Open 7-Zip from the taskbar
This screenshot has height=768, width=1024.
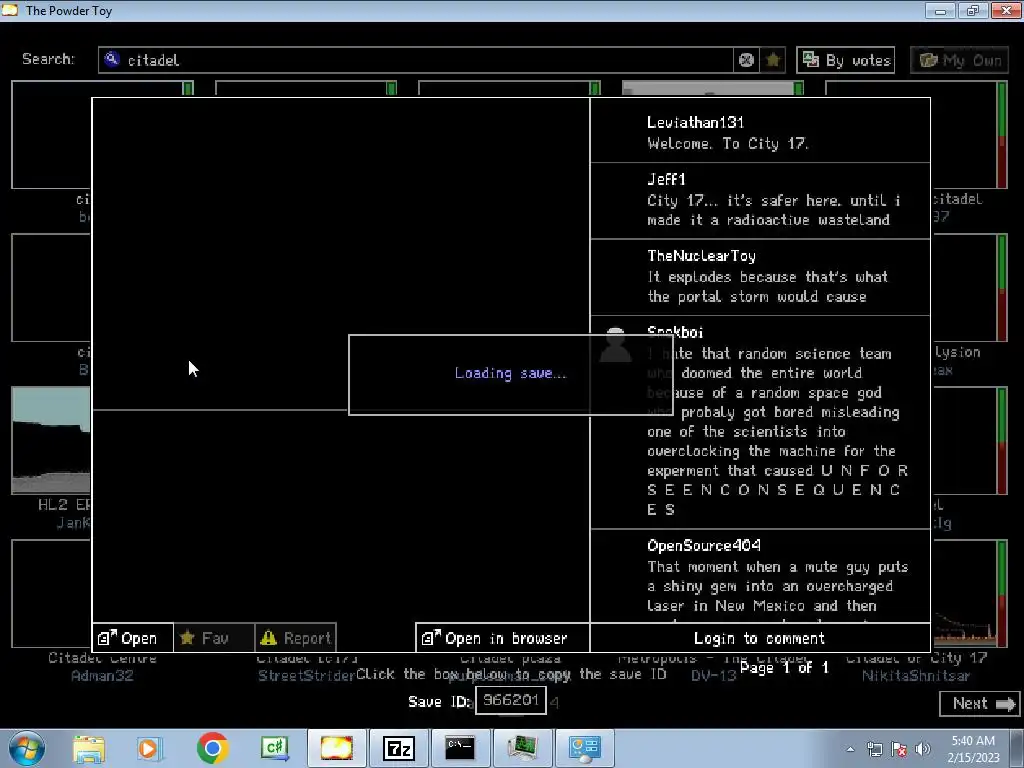click(x=398, y=748)
